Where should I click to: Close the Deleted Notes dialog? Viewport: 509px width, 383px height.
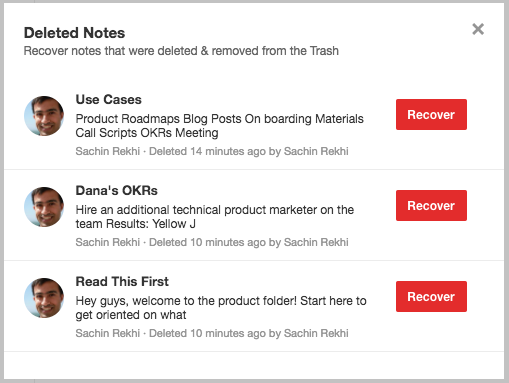pos(478,29)
